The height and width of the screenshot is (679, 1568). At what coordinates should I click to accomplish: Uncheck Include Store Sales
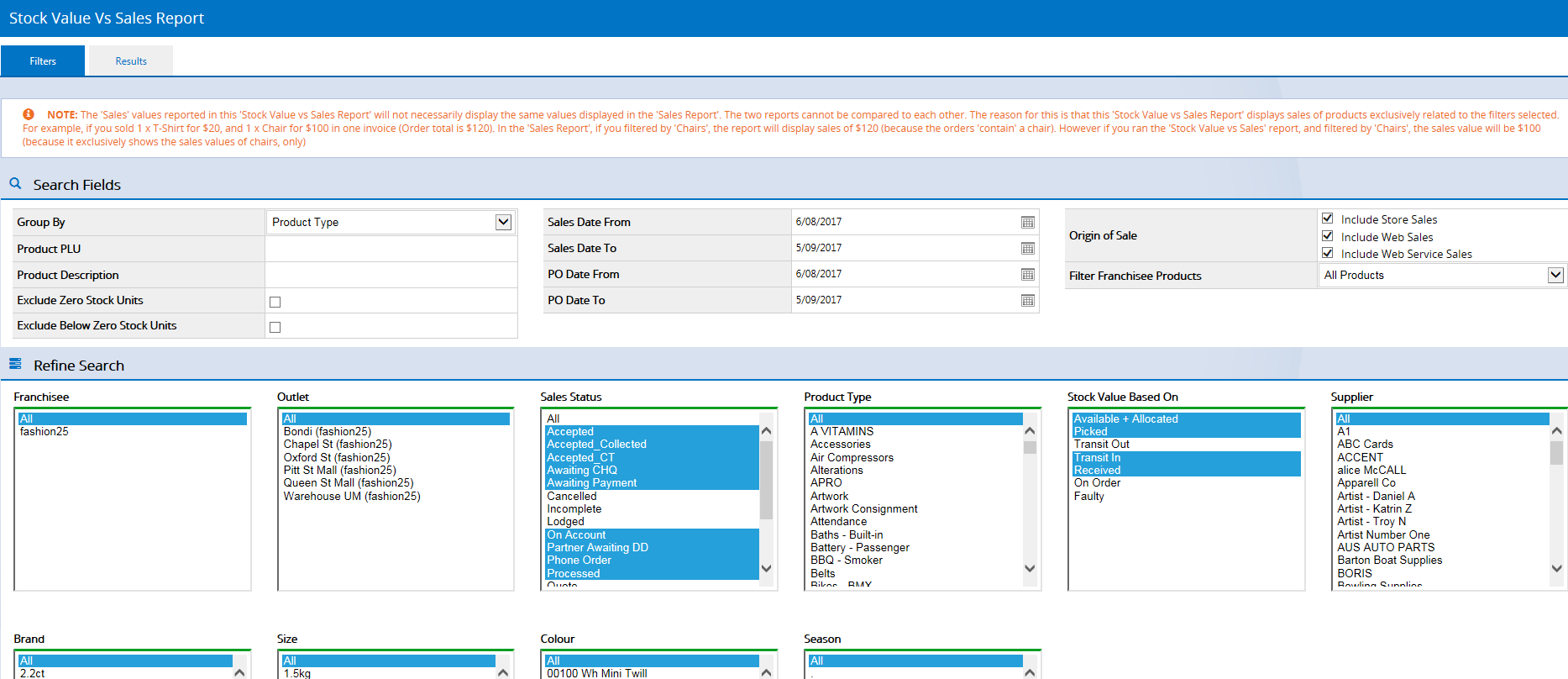click(x=1328, y=218)
